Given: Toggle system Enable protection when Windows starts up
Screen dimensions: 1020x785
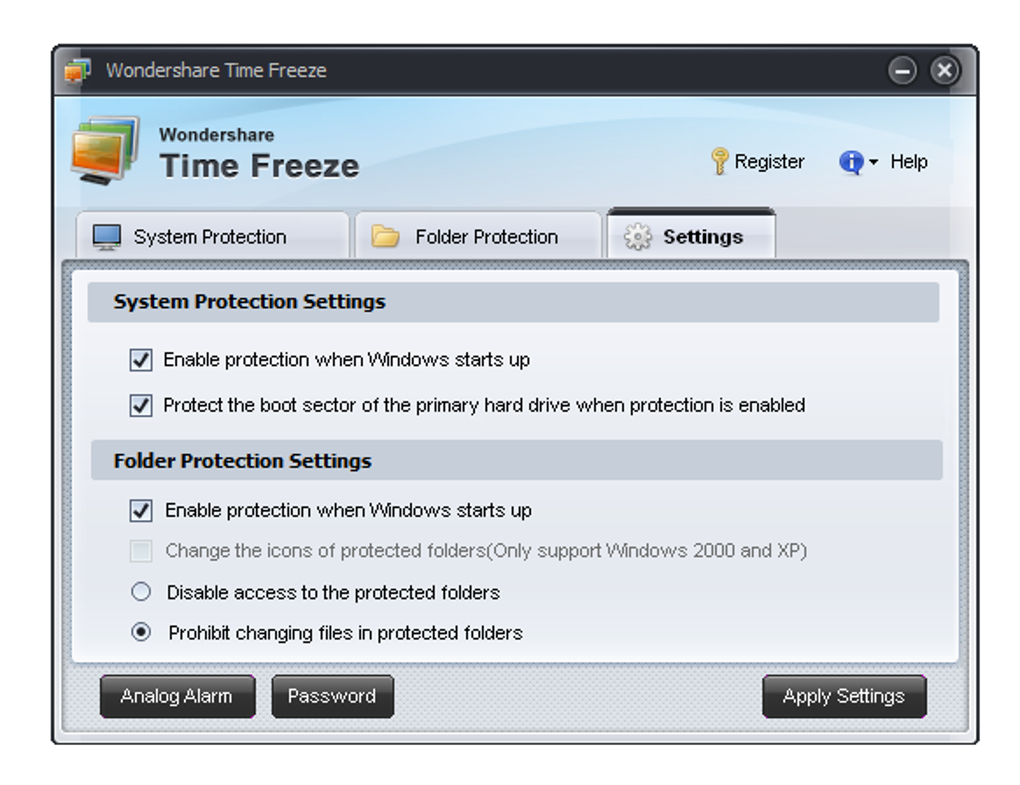Looking at the screenshot, I should click(x=141, y=360).
